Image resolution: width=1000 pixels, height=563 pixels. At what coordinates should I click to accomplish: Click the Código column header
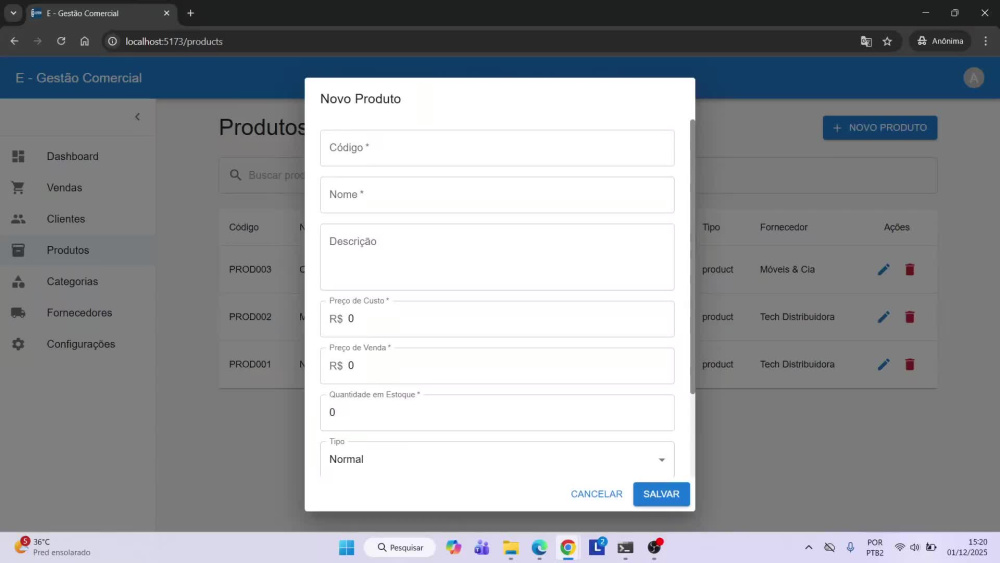click(244, 227)
